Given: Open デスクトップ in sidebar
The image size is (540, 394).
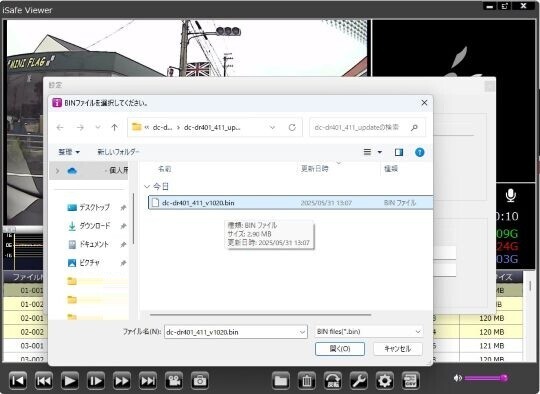Looking at the screenshot, I should (94, 207).
